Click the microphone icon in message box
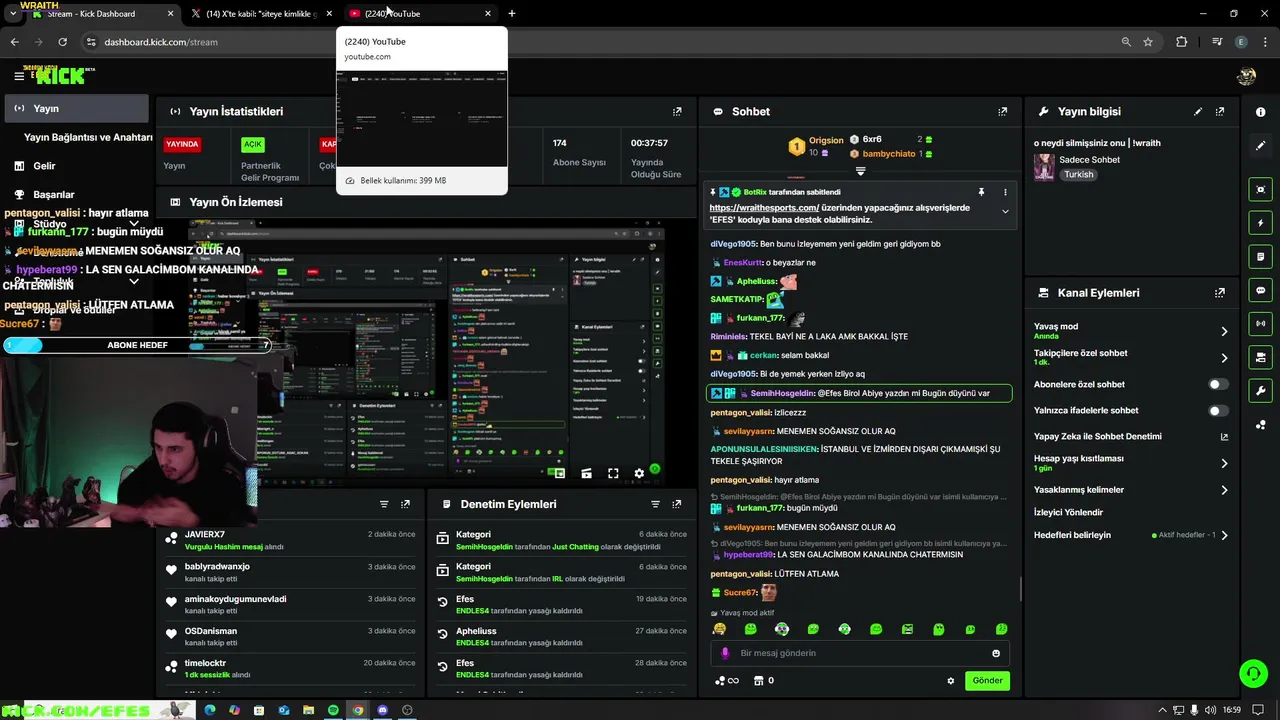The image size is (1280, 720). pyautogui.click(x=725, y=653)
